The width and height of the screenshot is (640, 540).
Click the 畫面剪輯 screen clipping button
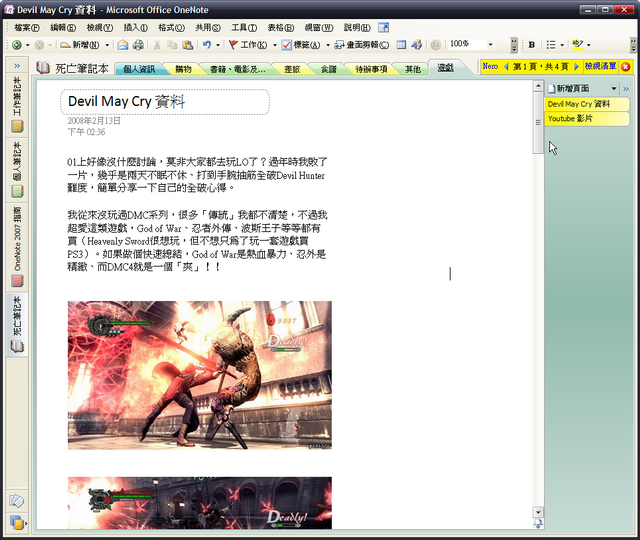click(362, 45)
